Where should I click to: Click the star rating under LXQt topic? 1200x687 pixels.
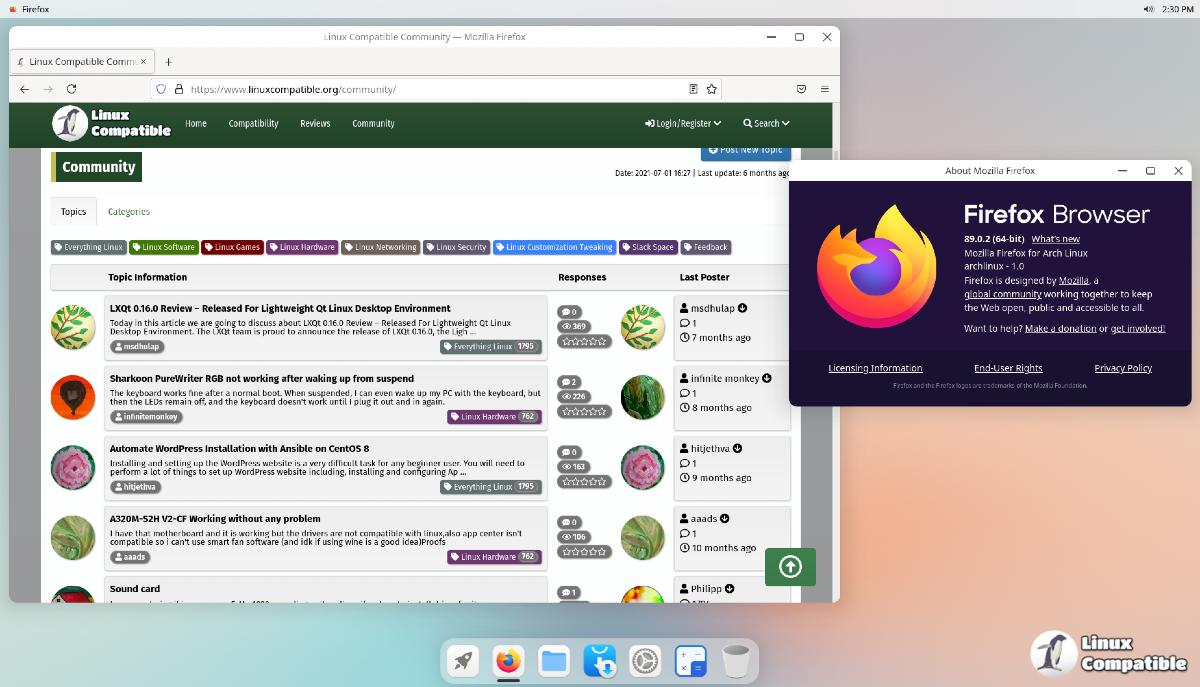coord(584,342)
